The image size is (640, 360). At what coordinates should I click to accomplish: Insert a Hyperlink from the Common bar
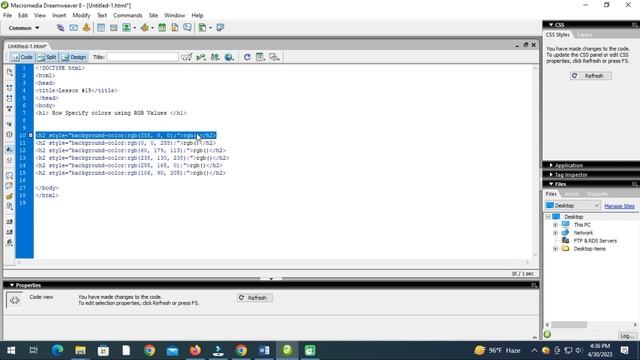pos(60,28)
